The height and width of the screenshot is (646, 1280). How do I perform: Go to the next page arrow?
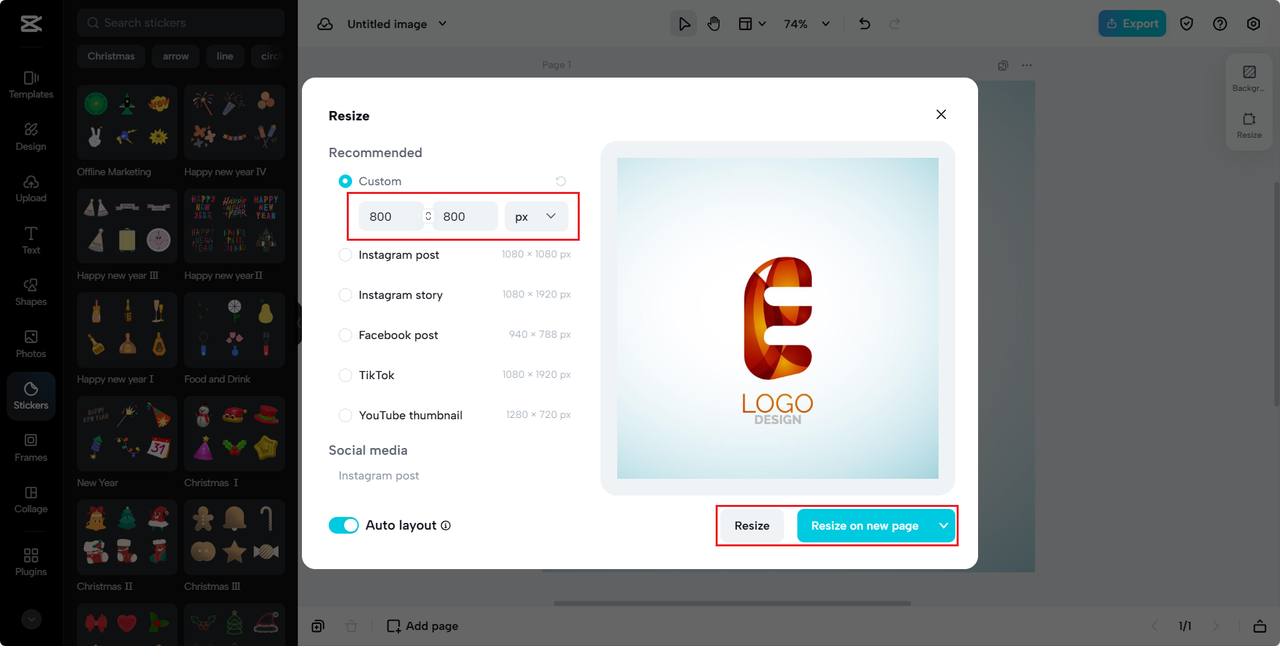(1216, 626)
